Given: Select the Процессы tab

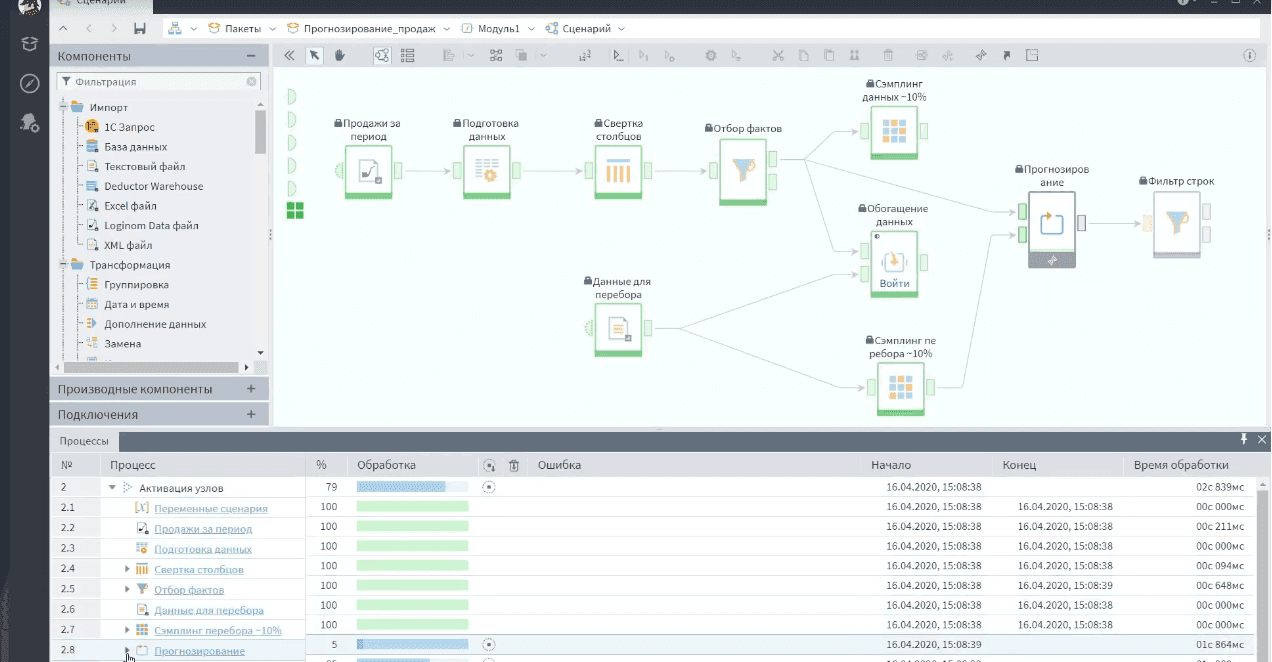Looking at the screenshot, I should (84, 440).
